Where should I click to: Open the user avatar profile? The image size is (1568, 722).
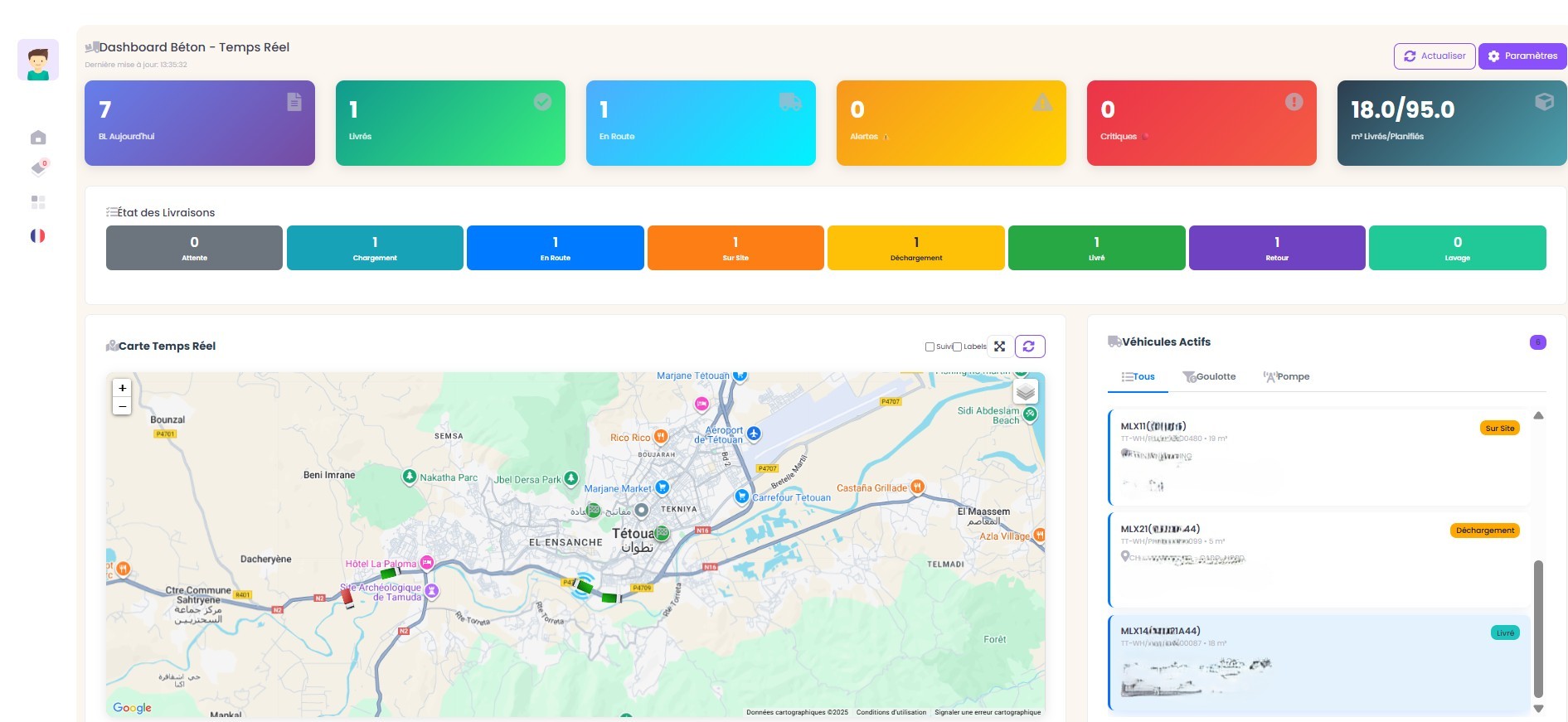(38, 60)
